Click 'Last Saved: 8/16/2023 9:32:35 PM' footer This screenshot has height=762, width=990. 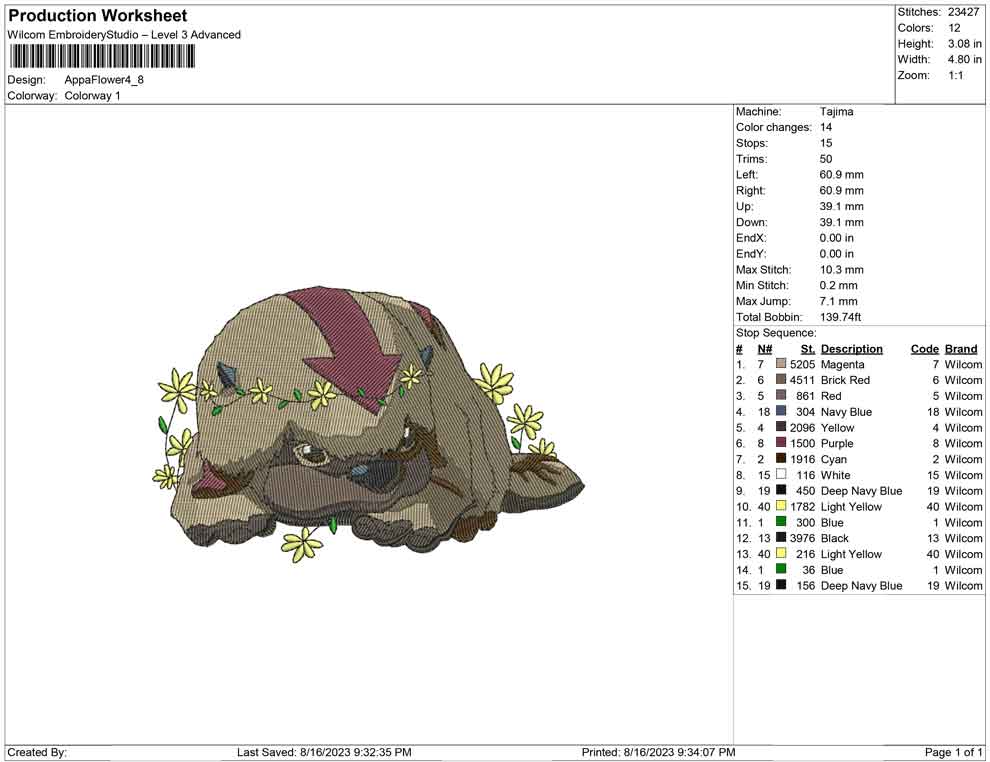click(324, 752)
